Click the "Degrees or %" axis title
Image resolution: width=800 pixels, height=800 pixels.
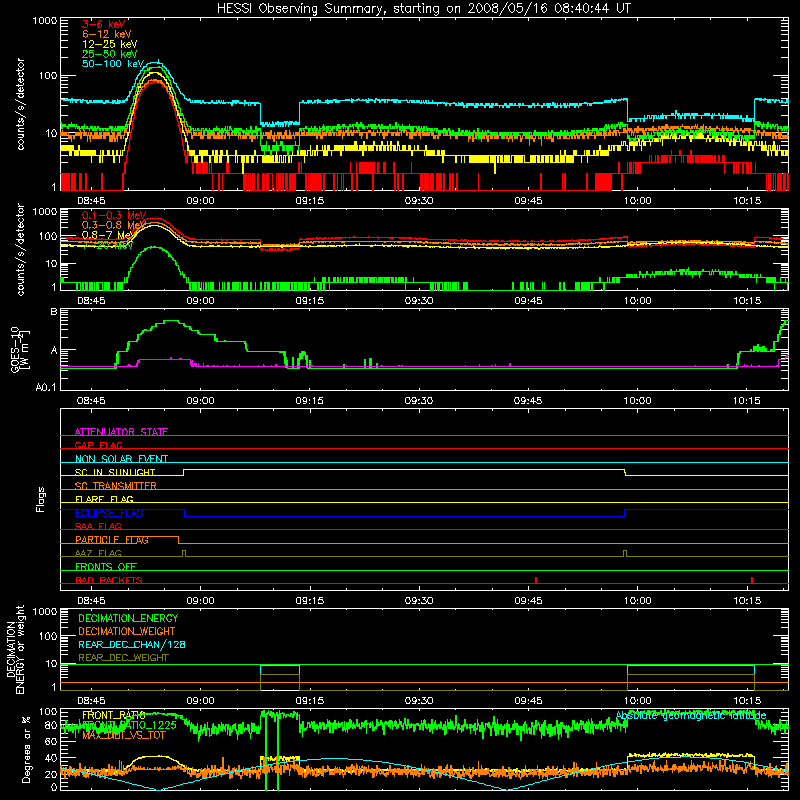coord(27,749)
